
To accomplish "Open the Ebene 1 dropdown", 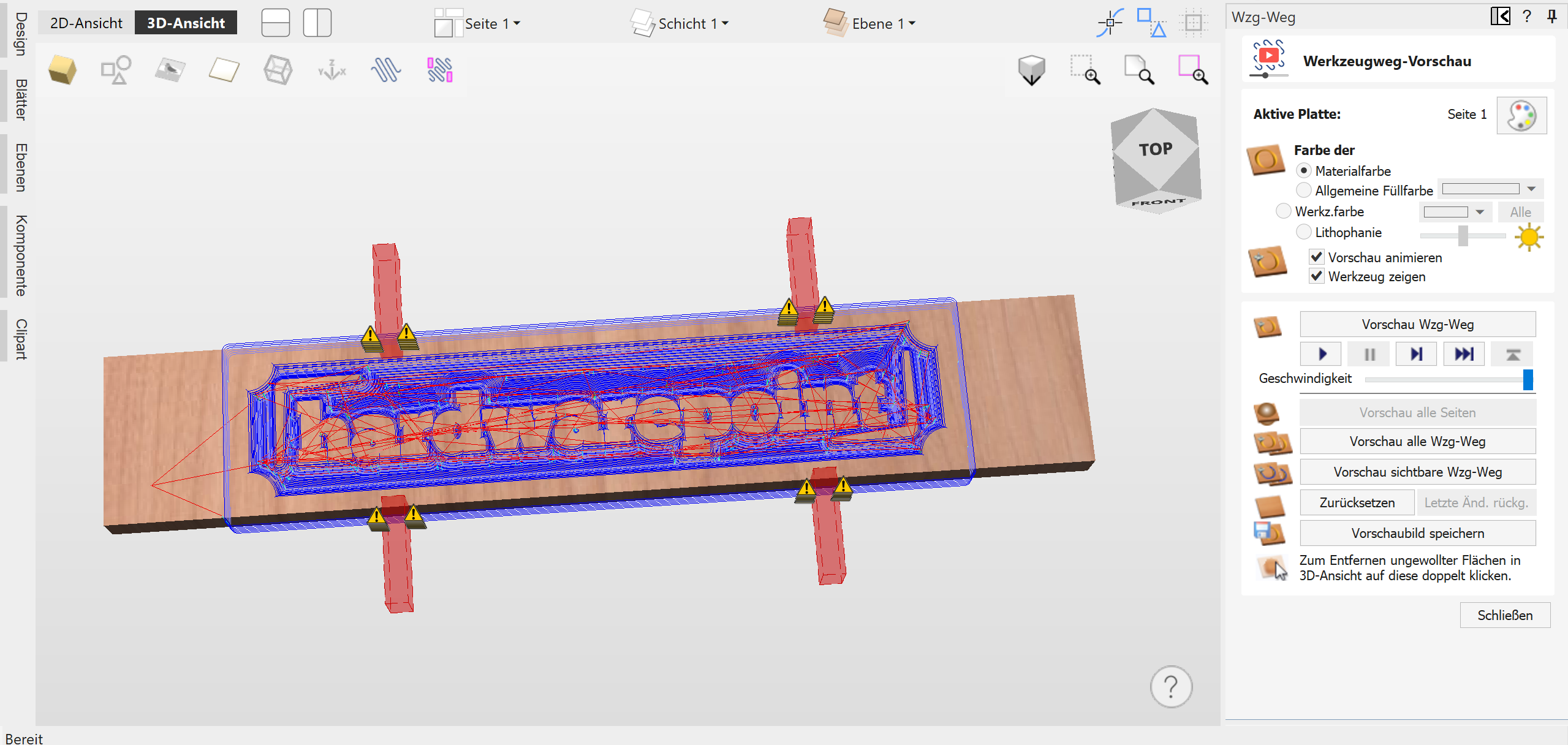I will [x=870, y=23].
